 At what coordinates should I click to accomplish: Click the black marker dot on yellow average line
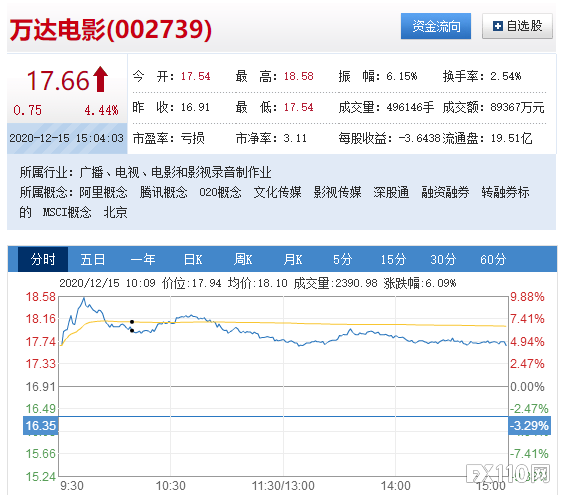[132, 322]
